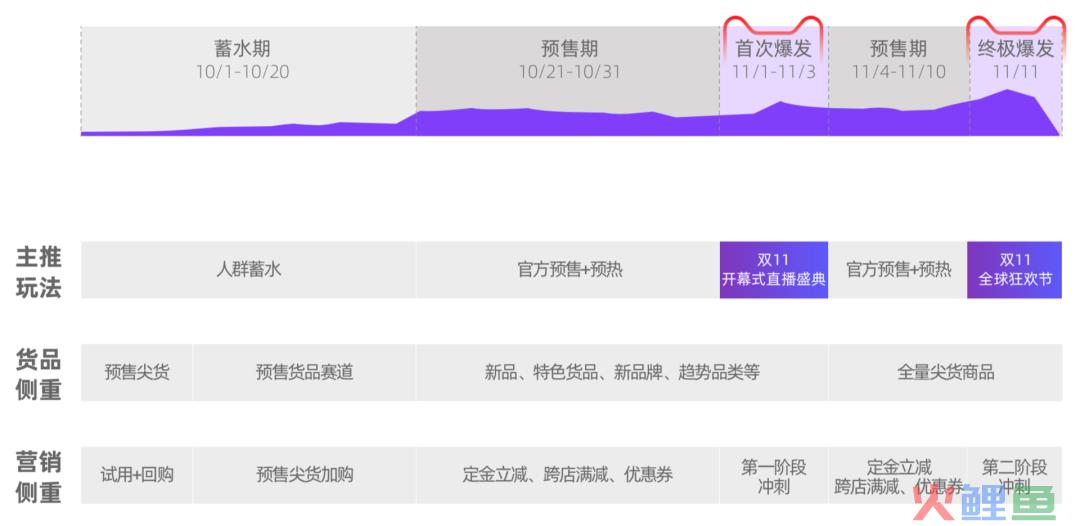The width and height of the screenshot is (1080, 526).
Task: Click the 全球狂欢节 purple cell
Action: (x=1015, y=270)
